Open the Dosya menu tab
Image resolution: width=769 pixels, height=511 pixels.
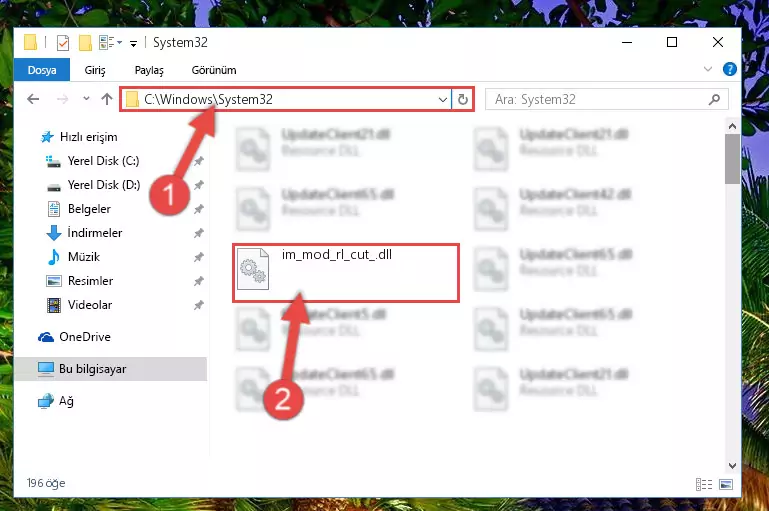point(42,70)
